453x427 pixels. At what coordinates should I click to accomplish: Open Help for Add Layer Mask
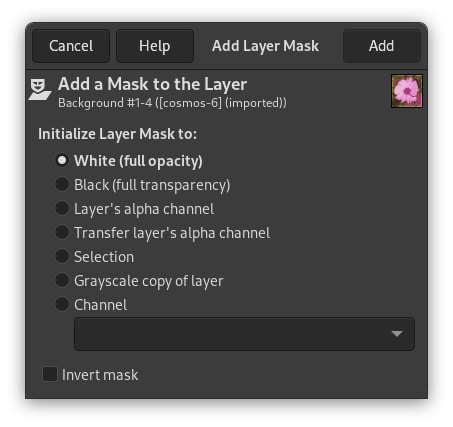click(155, 46)
